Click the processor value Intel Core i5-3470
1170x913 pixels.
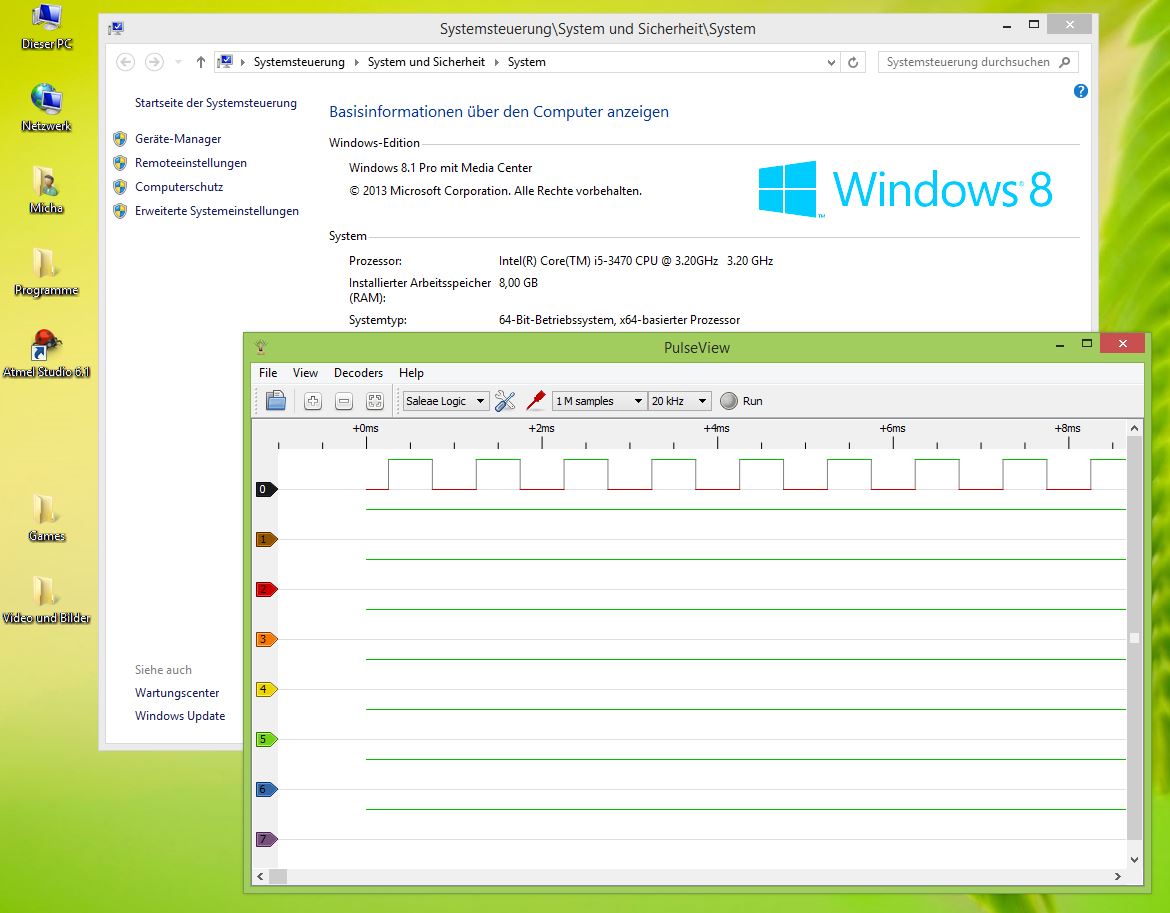pos(636,261)
